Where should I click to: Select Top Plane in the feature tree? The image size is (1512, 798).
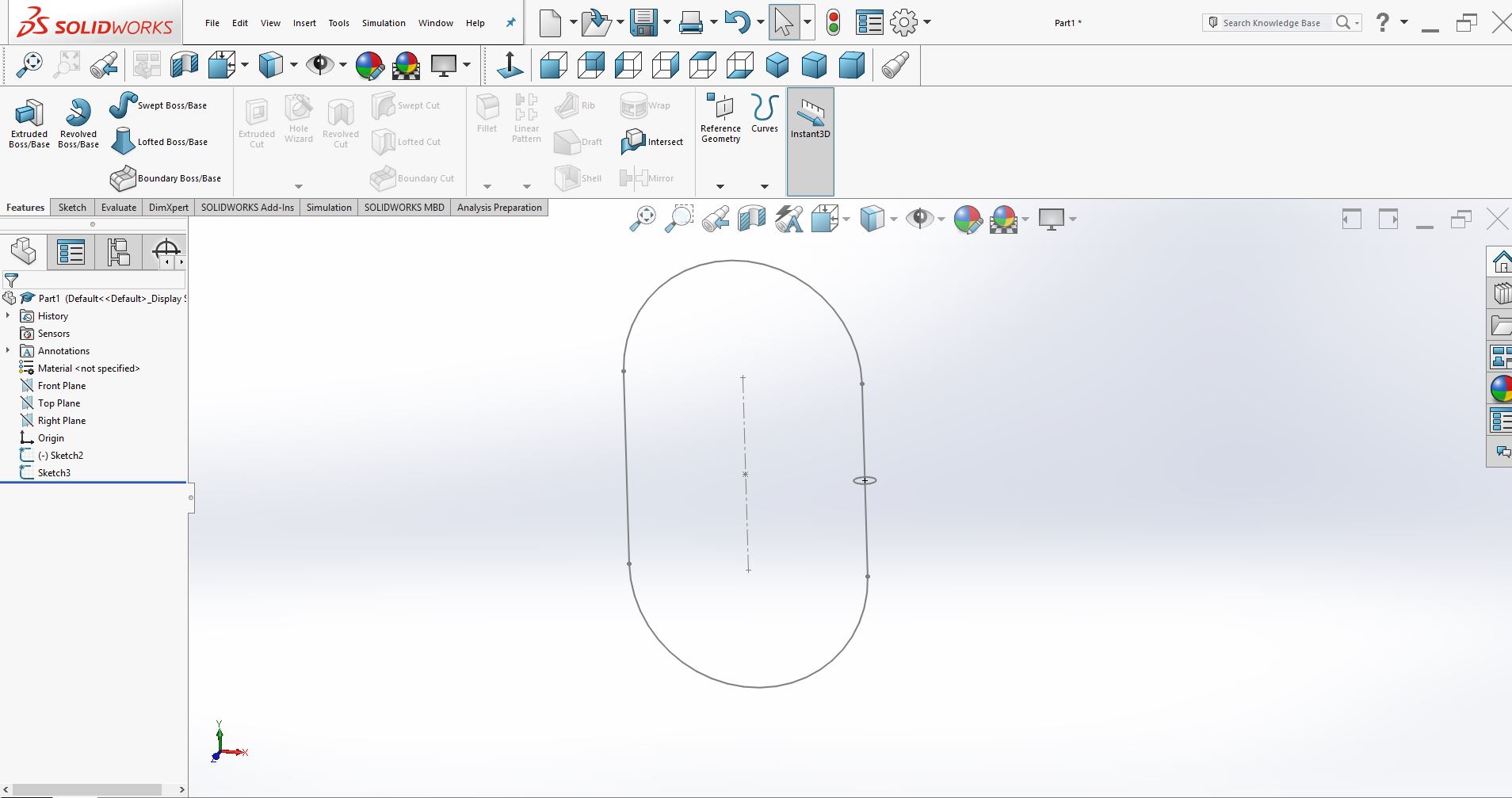(x=59, y=403)
